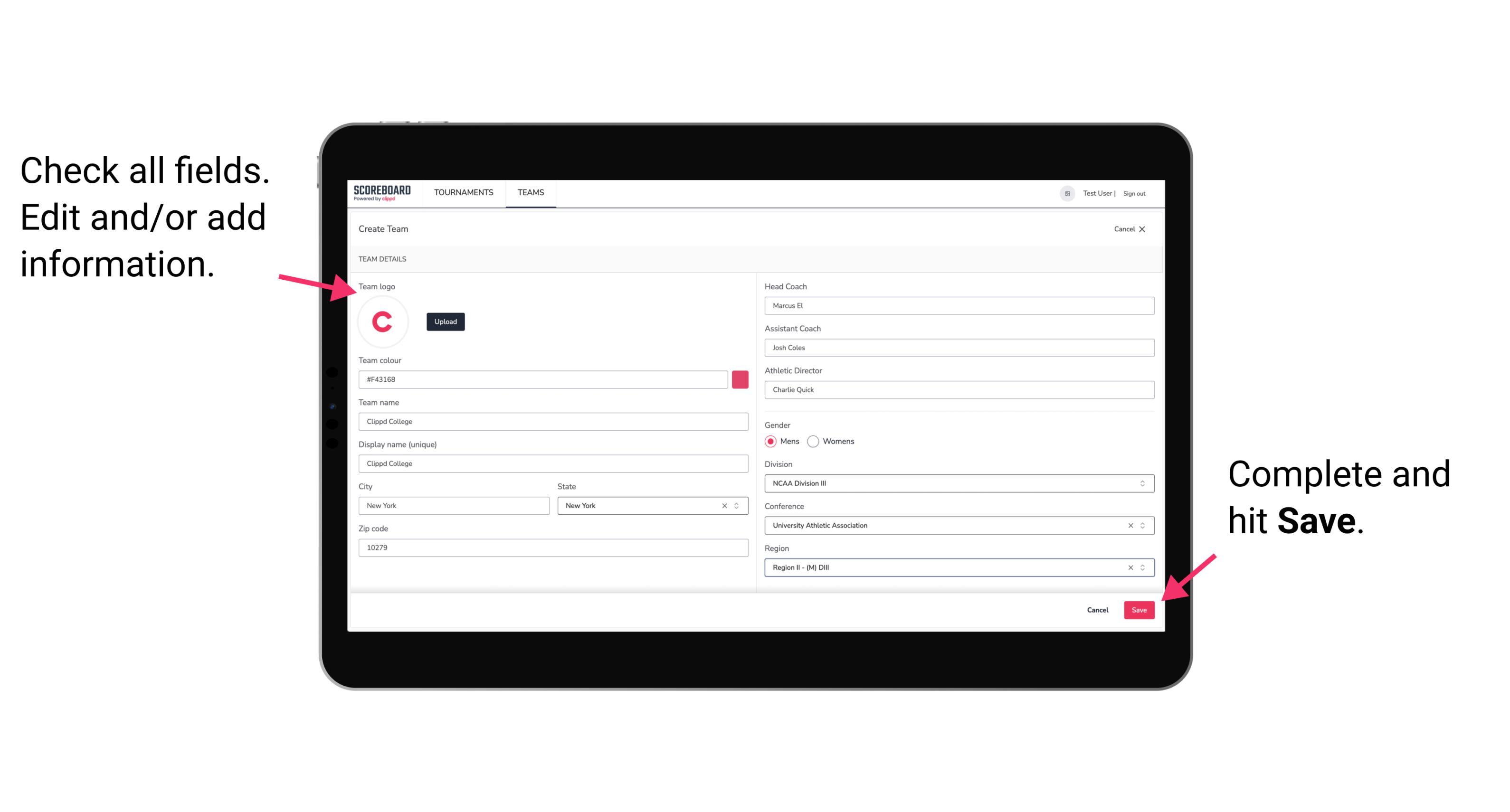The height and width of the screenshot is (812, 1510).
Task: Clear the Conference selection field
Action: coord(1128,525)
